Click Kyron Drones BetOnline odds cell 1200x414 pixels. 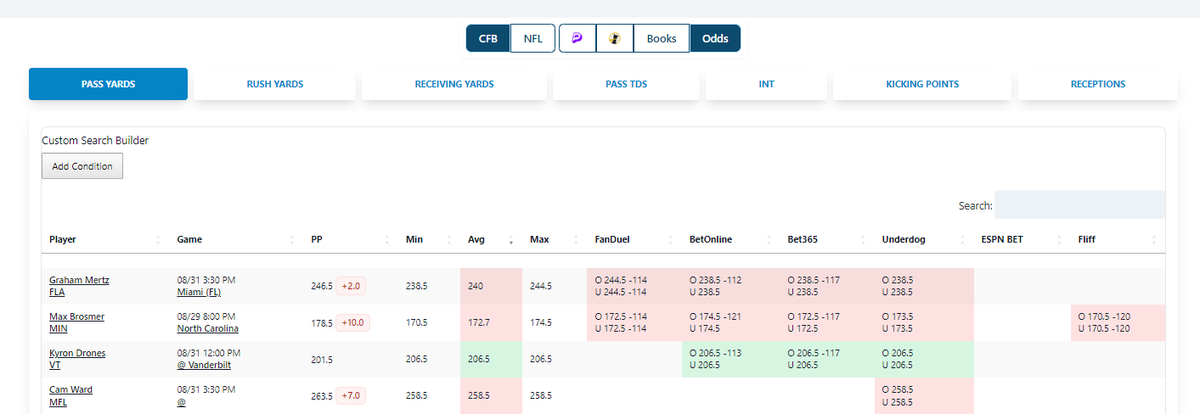click(731, 359)
